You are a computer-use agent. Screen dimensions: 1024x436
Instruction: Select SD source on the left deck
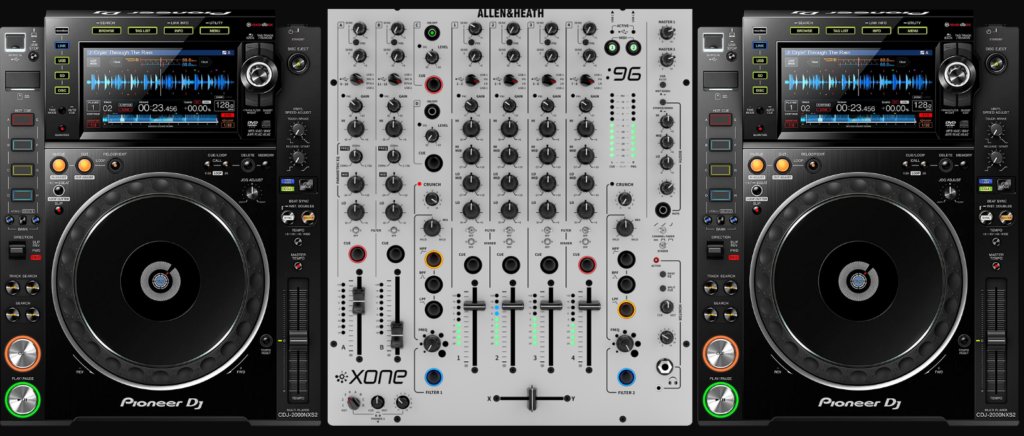click(x=62, y=75)
